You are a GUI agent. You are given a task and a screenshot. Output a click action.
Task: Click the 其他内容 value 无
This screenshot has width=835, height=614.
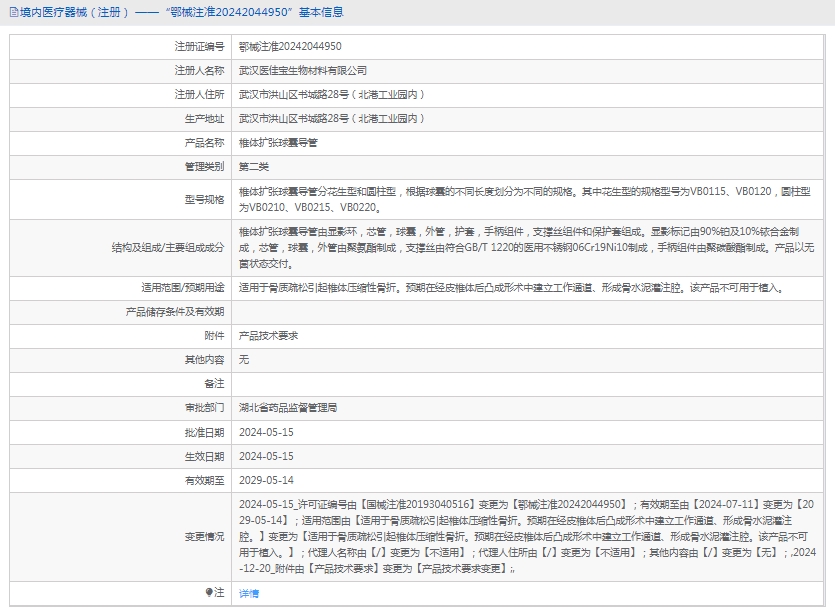244,359
